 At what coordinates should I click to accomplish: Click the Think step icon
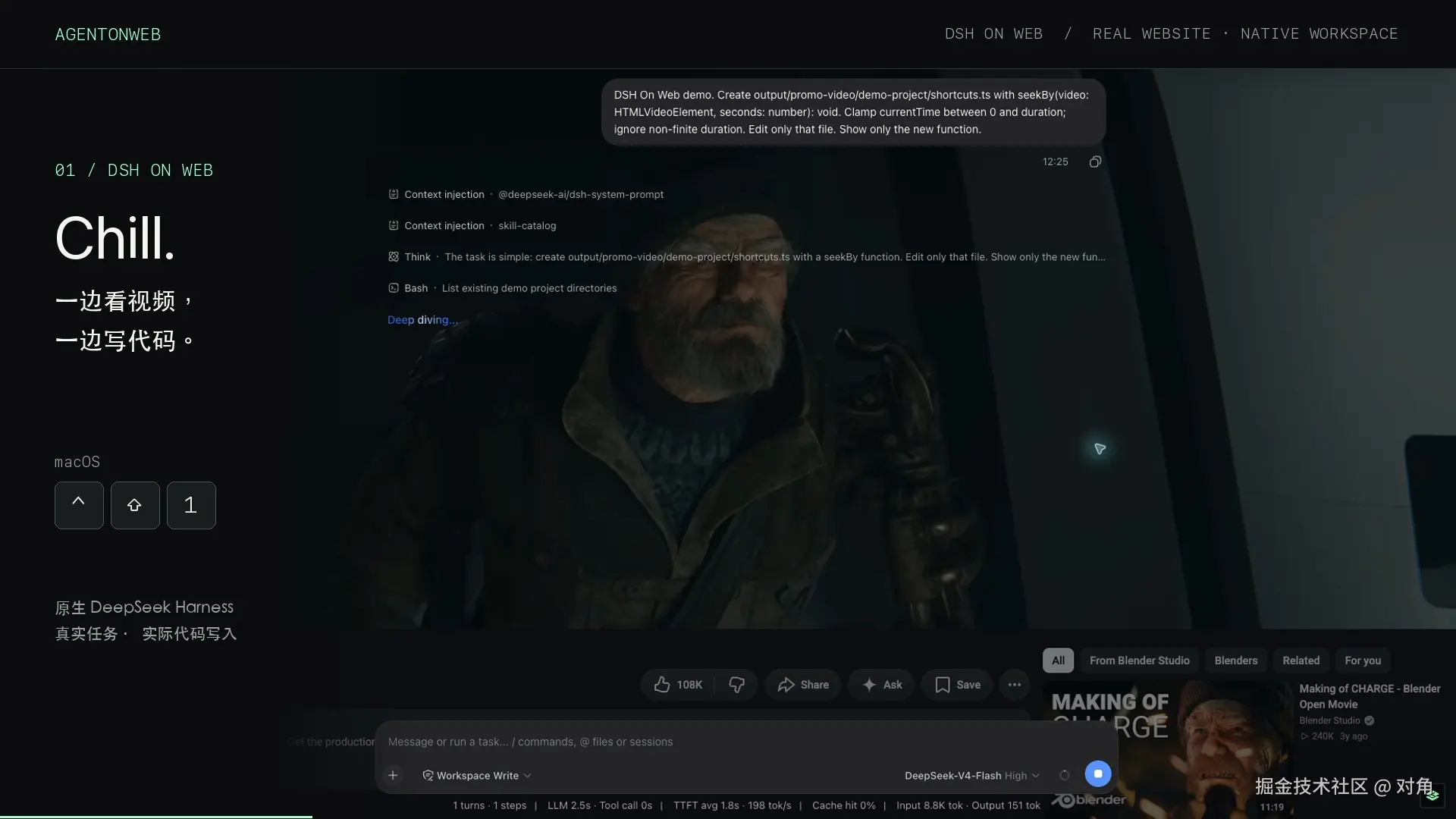[x=394, y=257]
